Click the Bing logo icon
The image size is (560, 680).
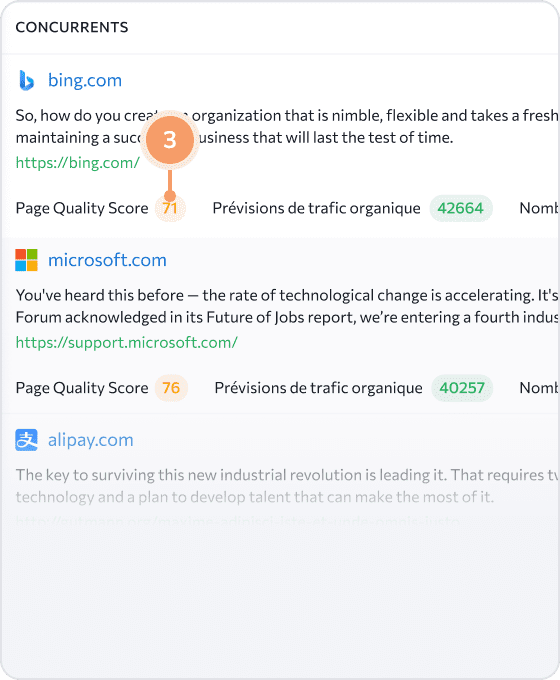pos(26,81)
